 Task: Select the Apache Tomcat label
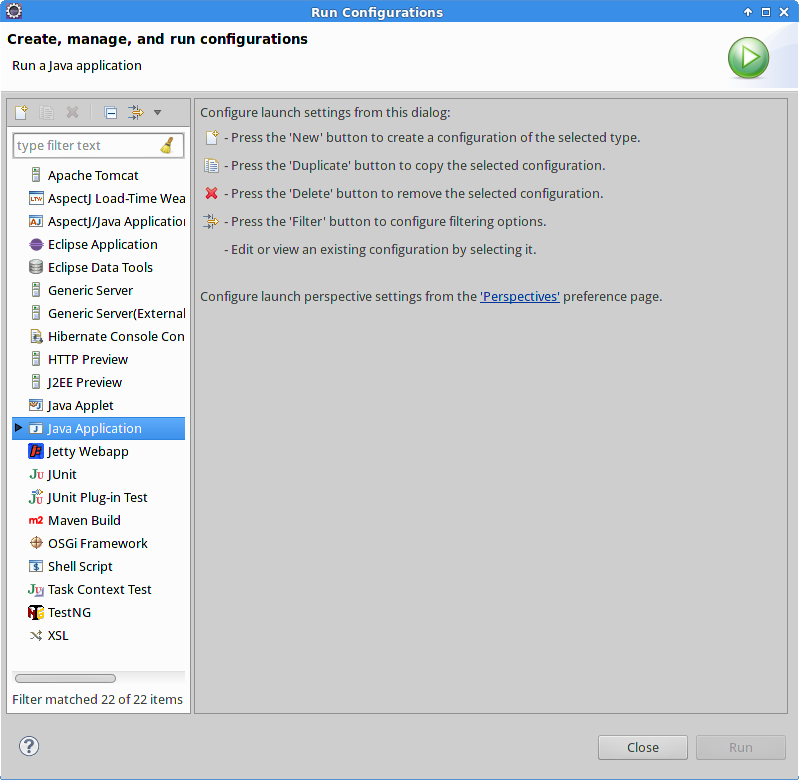click(93, 175)
